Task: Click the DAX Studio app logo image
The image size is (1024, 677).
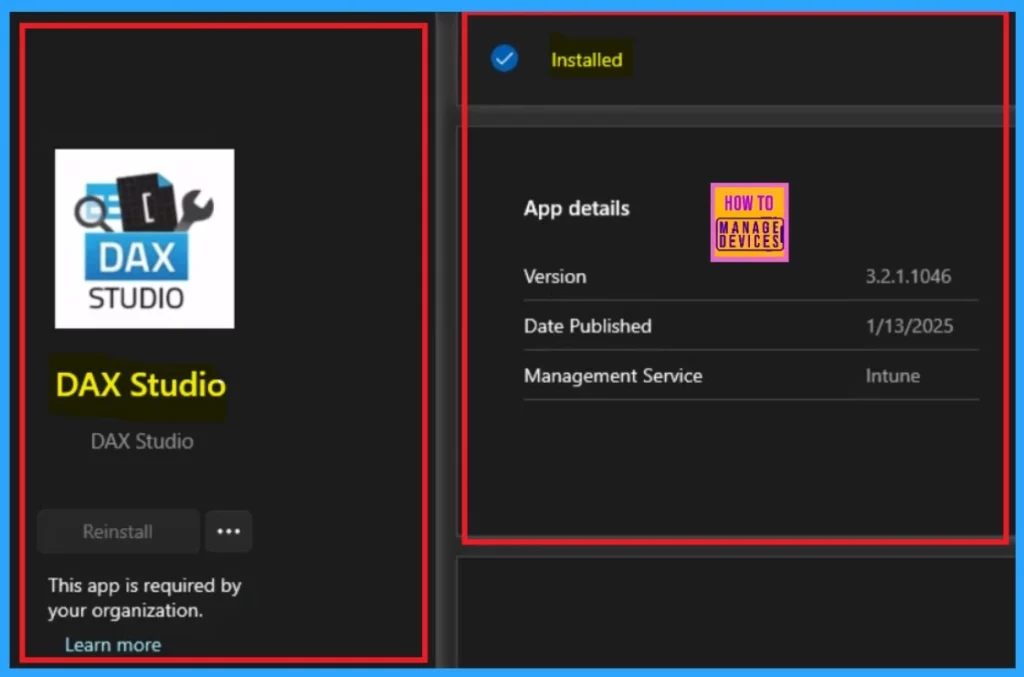Action: tap(144, 238)
